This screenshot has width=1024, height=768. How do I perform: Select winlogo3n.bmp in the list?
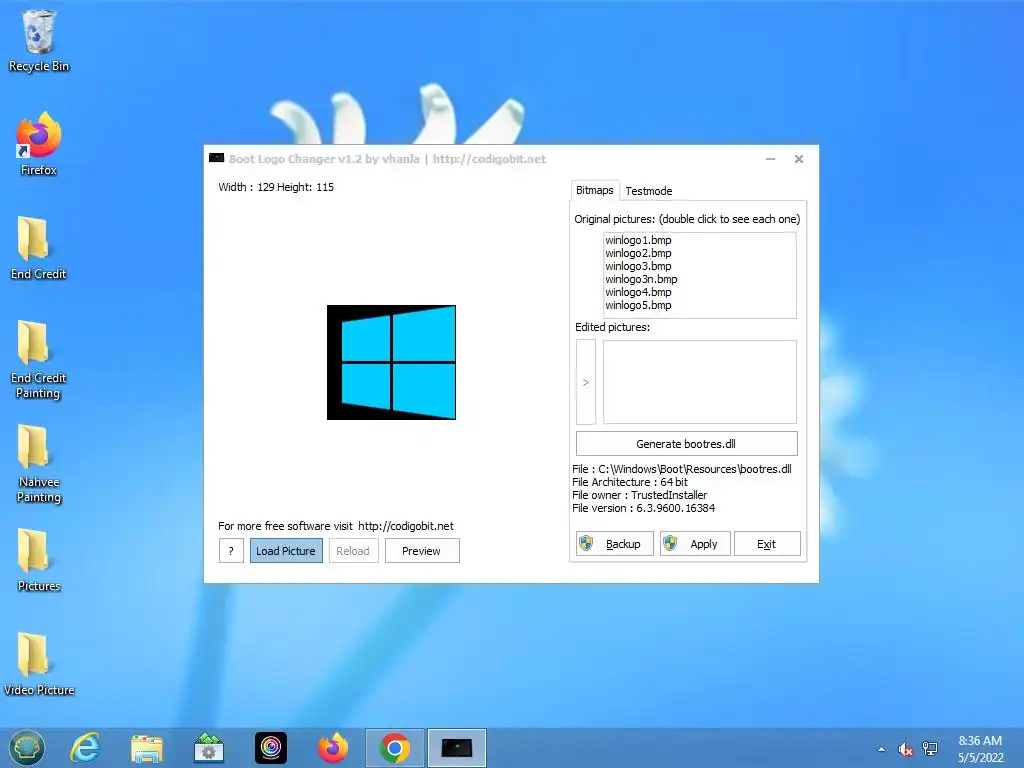641,279
